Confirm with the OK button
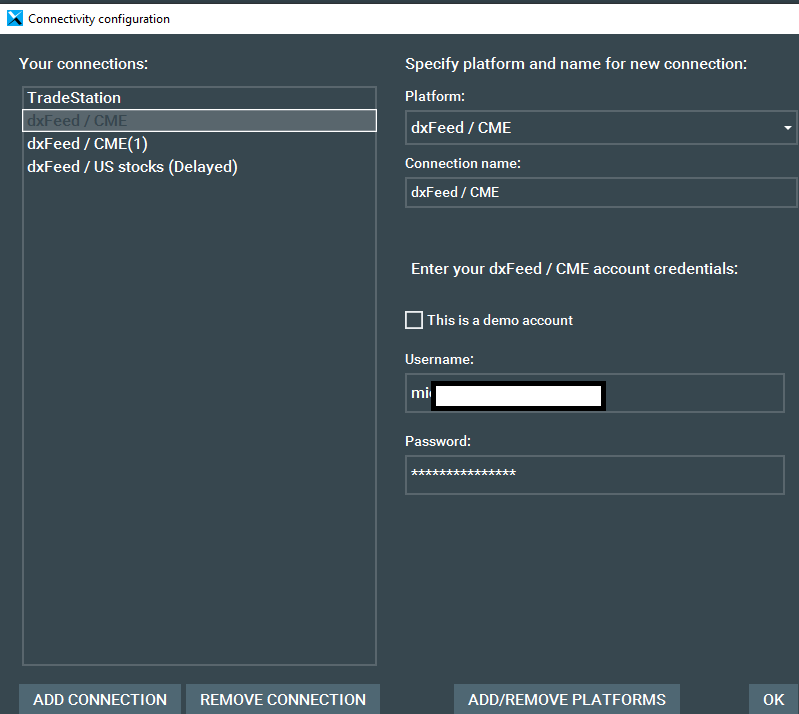 pyautogui.click(x=773, y=699)
